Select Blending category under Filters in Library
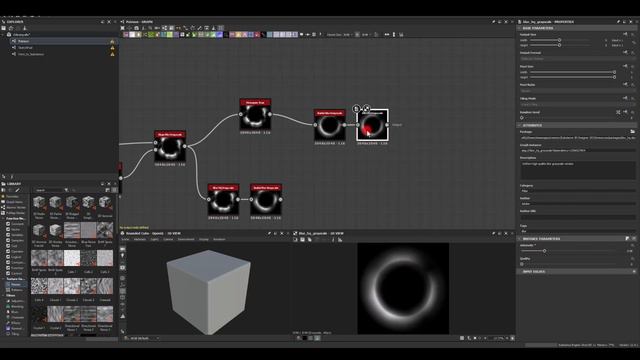 17,307
